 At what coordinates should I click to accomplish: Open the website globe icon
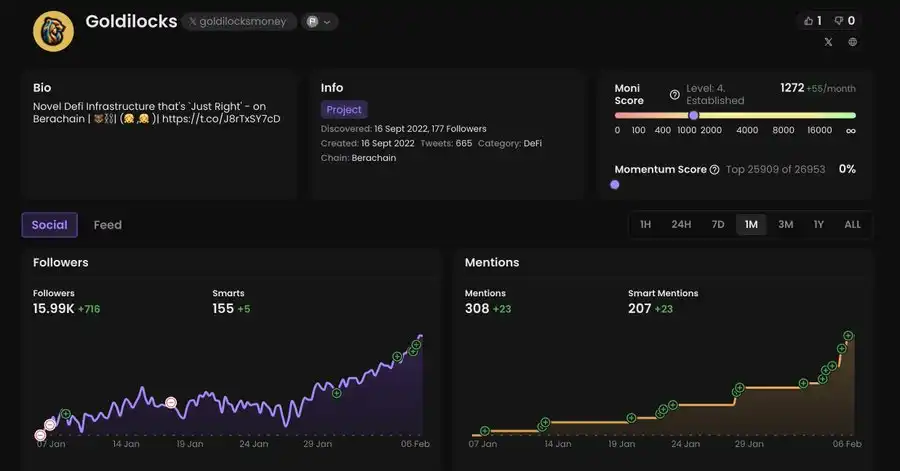click(x=853, y=42)
